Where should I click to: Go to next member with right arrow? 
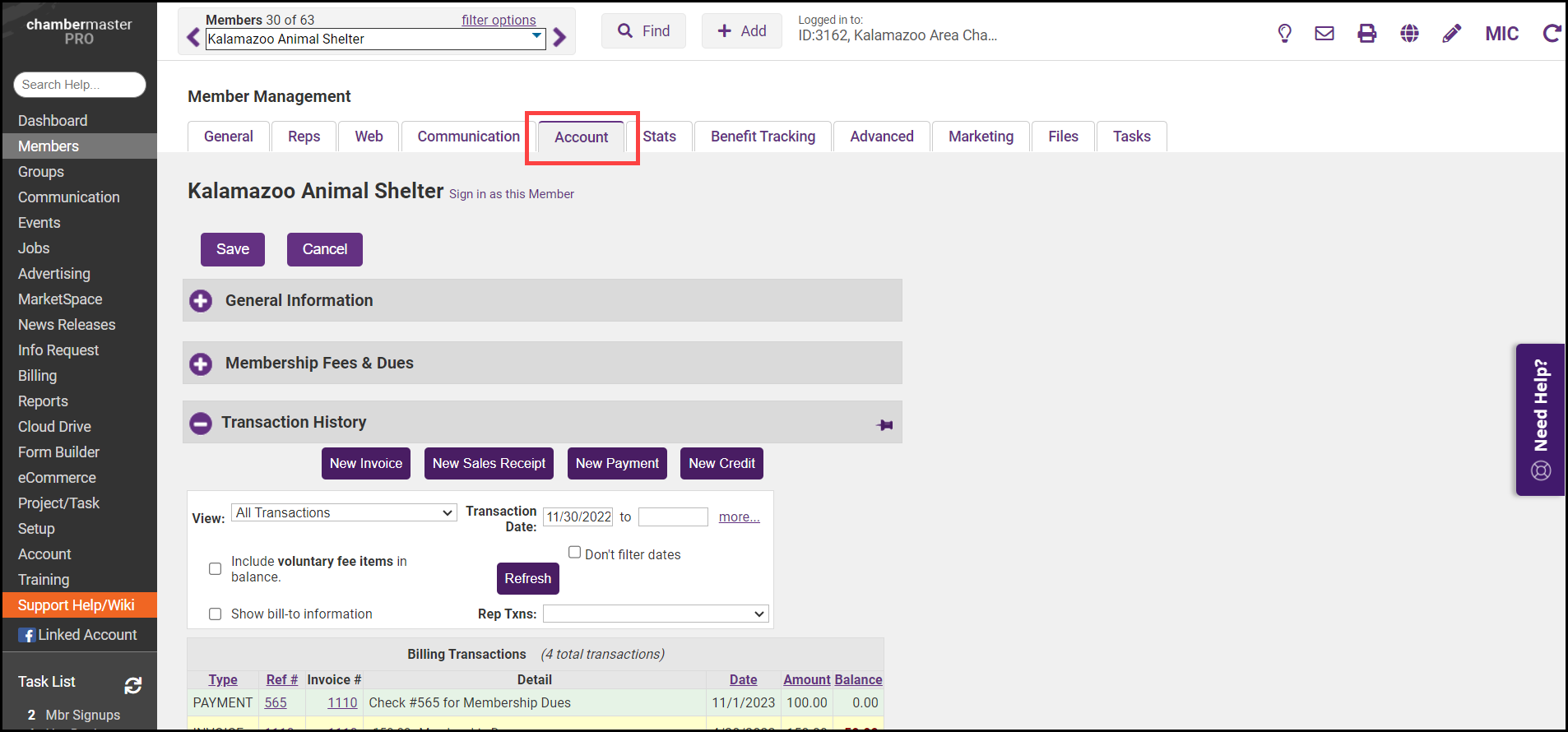click(x=560, y=38)
